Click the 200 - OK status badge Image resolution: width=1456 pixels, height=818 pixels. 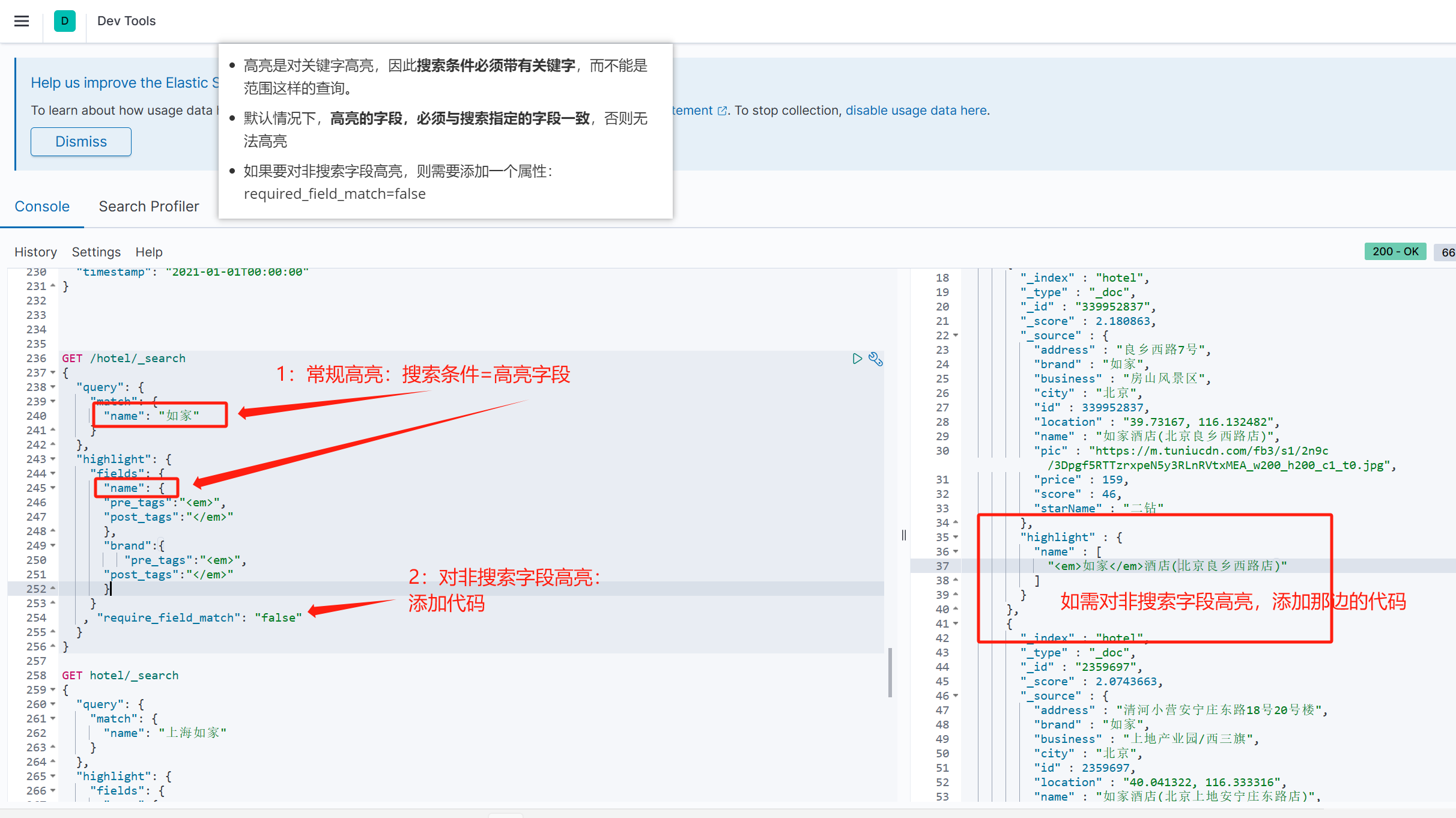click(x=1395, y=252)
